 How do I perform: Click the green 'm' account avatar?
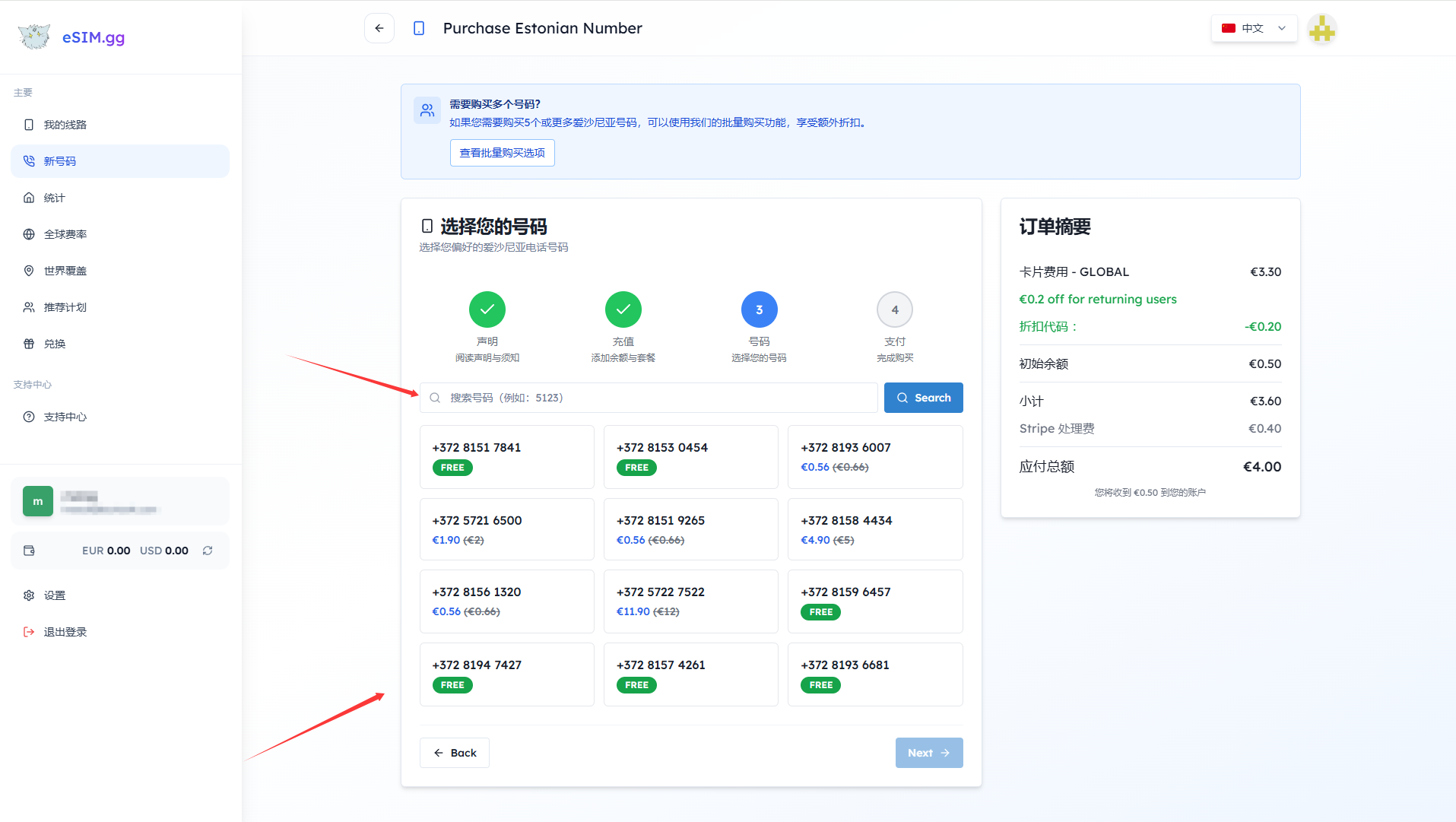coord(38,501)
